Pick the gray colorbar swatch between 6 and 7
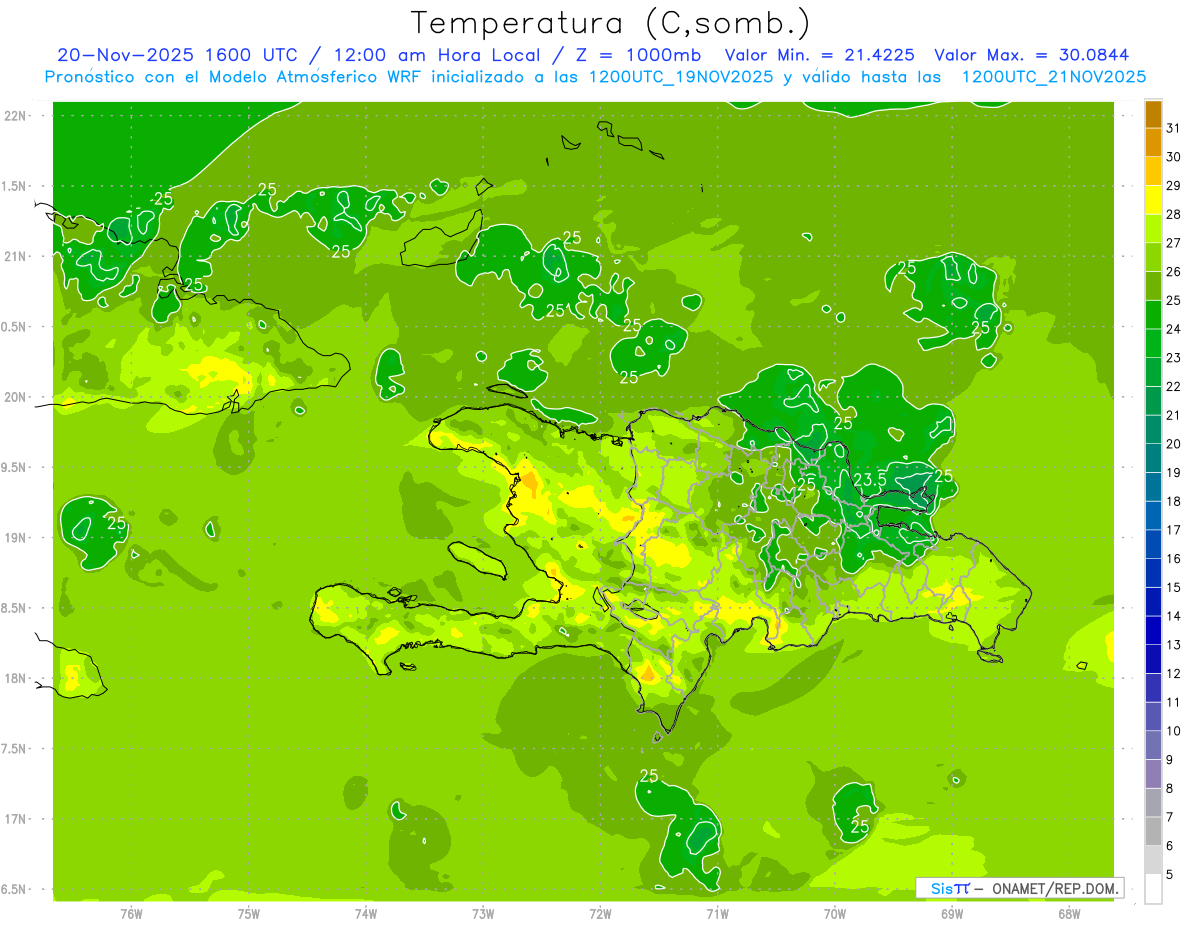Image resolution: width=1200 pixels, height=927 pixels. [x=1153, y=832]
